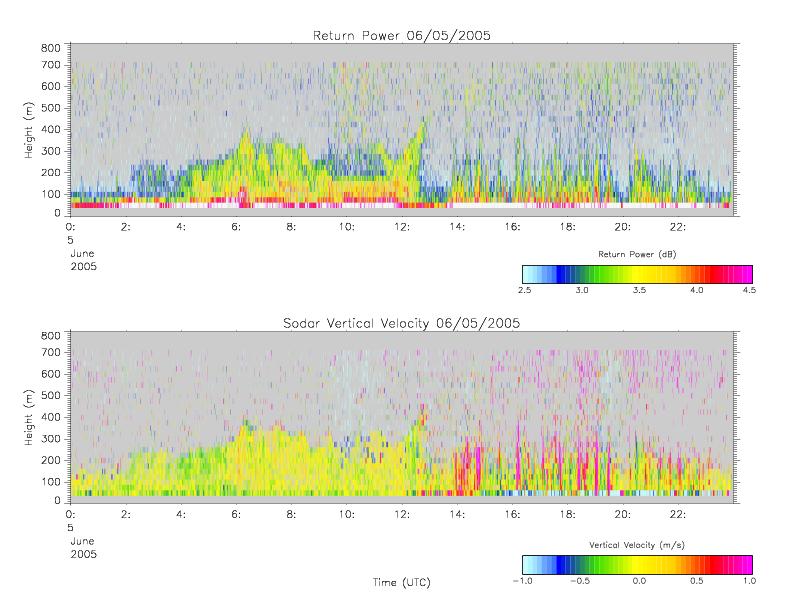This screenshot has width=791, height=611.
Task: Click the 4.5 tick on Return Power colorbar
Action: tap(749, 290)
